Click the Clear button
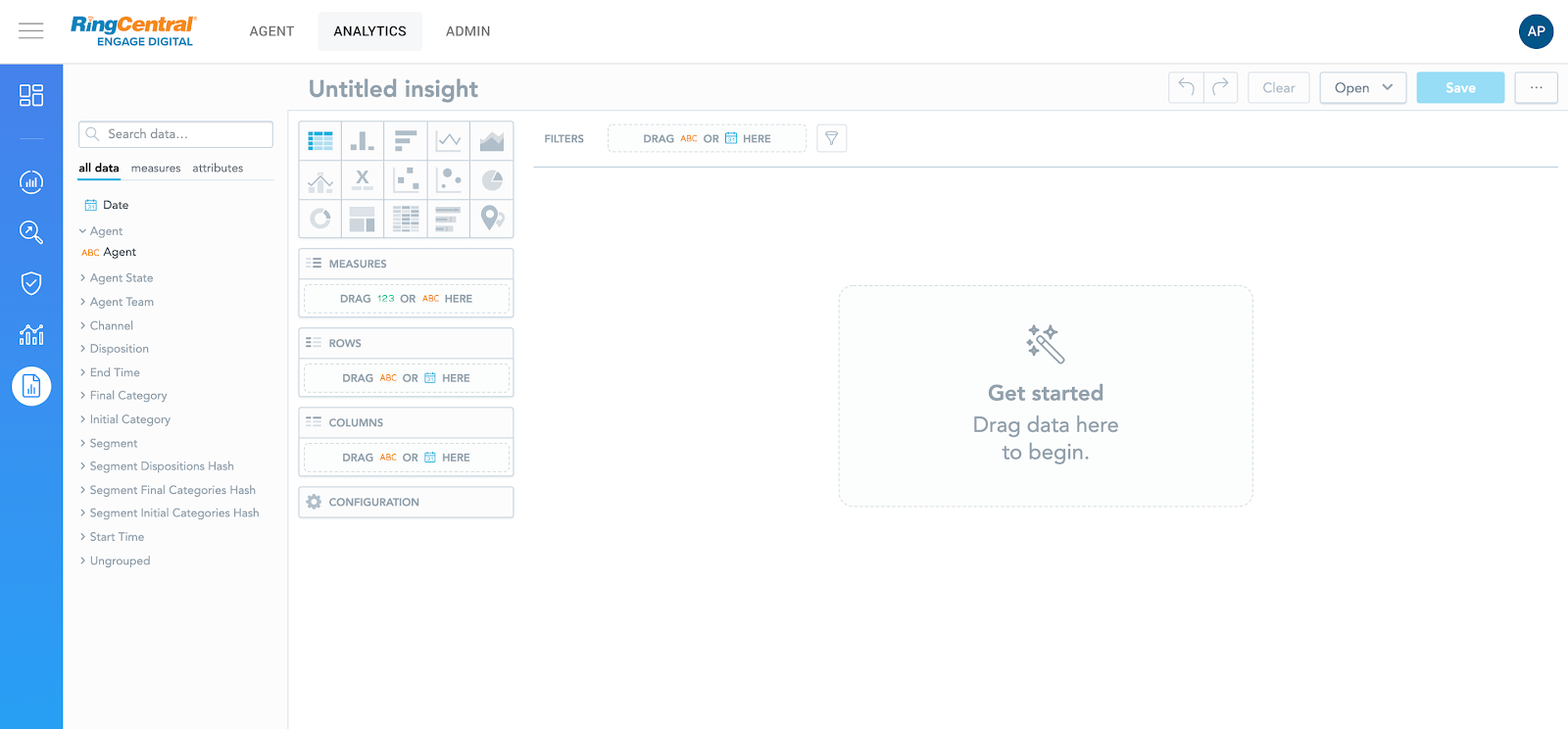This screenshot has width=1568, height=729. coord(1279,87)
